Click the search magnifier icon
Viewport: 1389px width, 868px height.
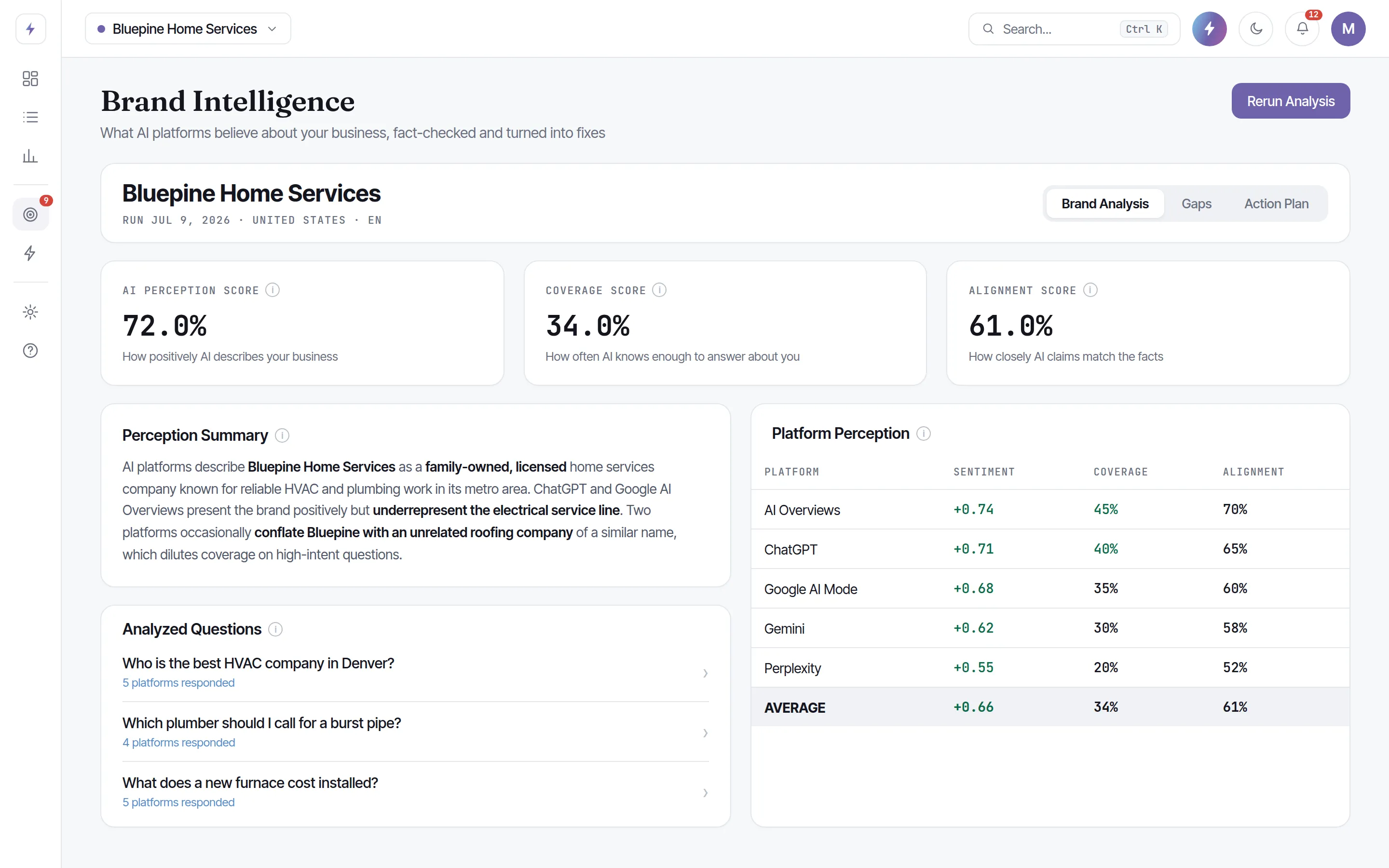988,29
